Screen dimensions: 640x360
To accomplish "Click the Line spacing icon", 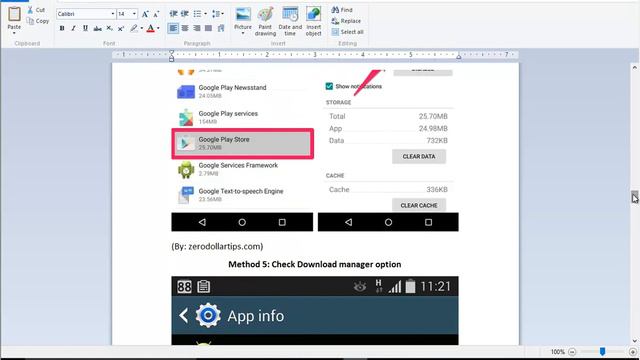I will coord(216,14).
